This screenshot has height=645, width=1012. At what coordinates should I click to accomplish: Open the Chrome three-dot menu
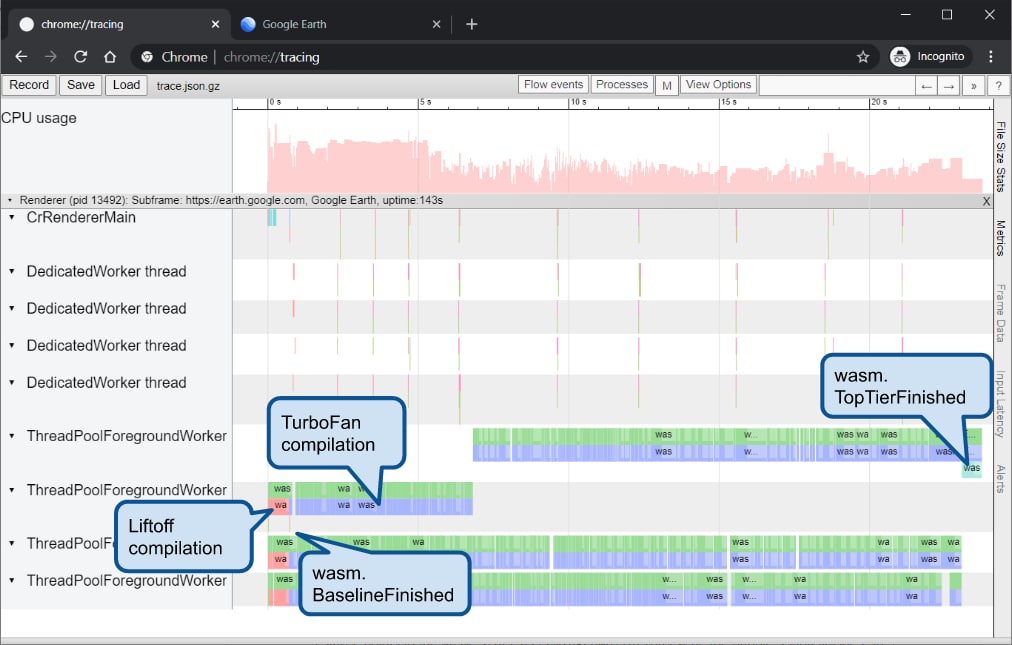point(991,57)
